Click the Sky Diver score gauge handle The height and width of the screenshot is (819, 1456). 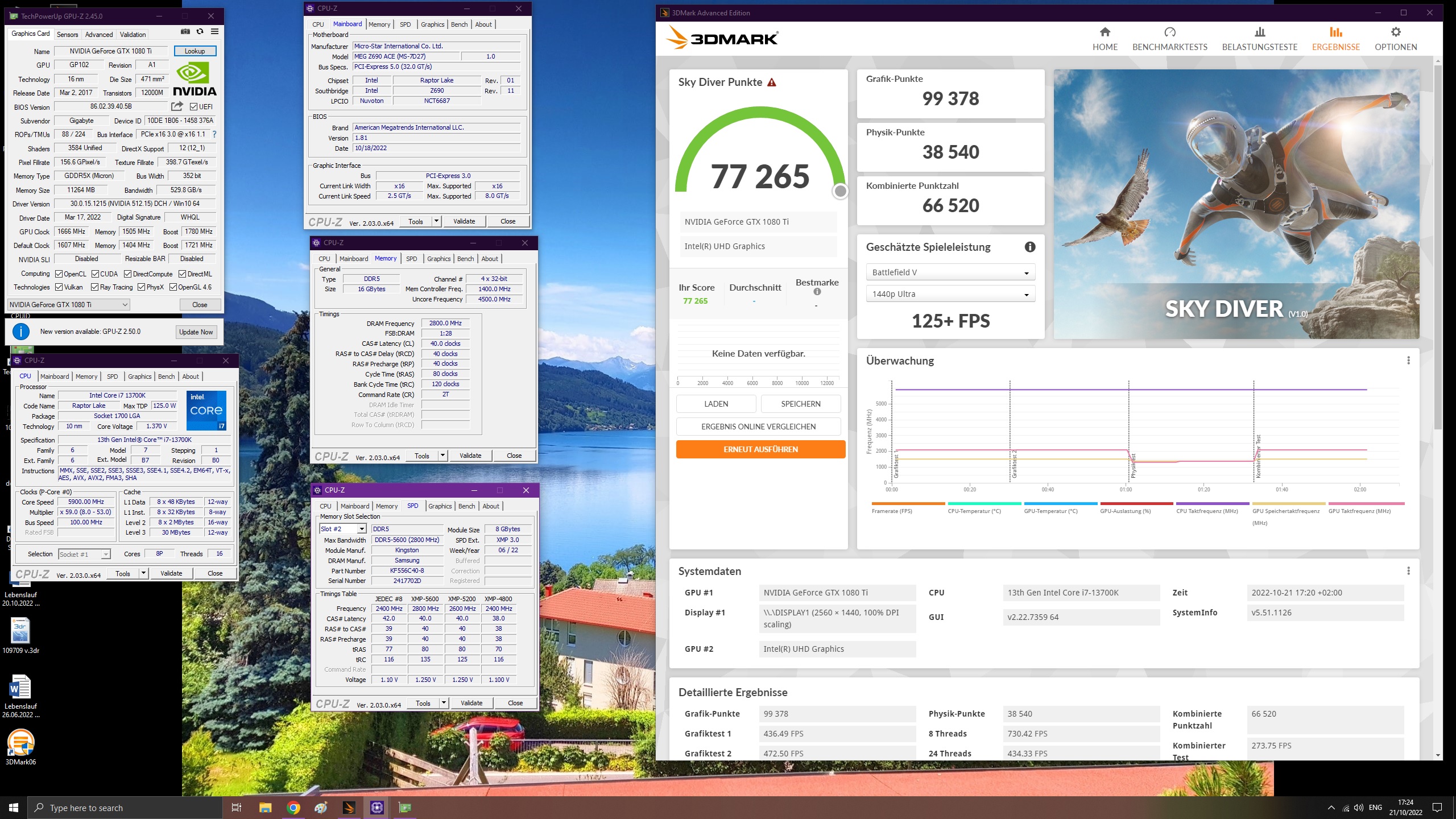click(840, 192)
